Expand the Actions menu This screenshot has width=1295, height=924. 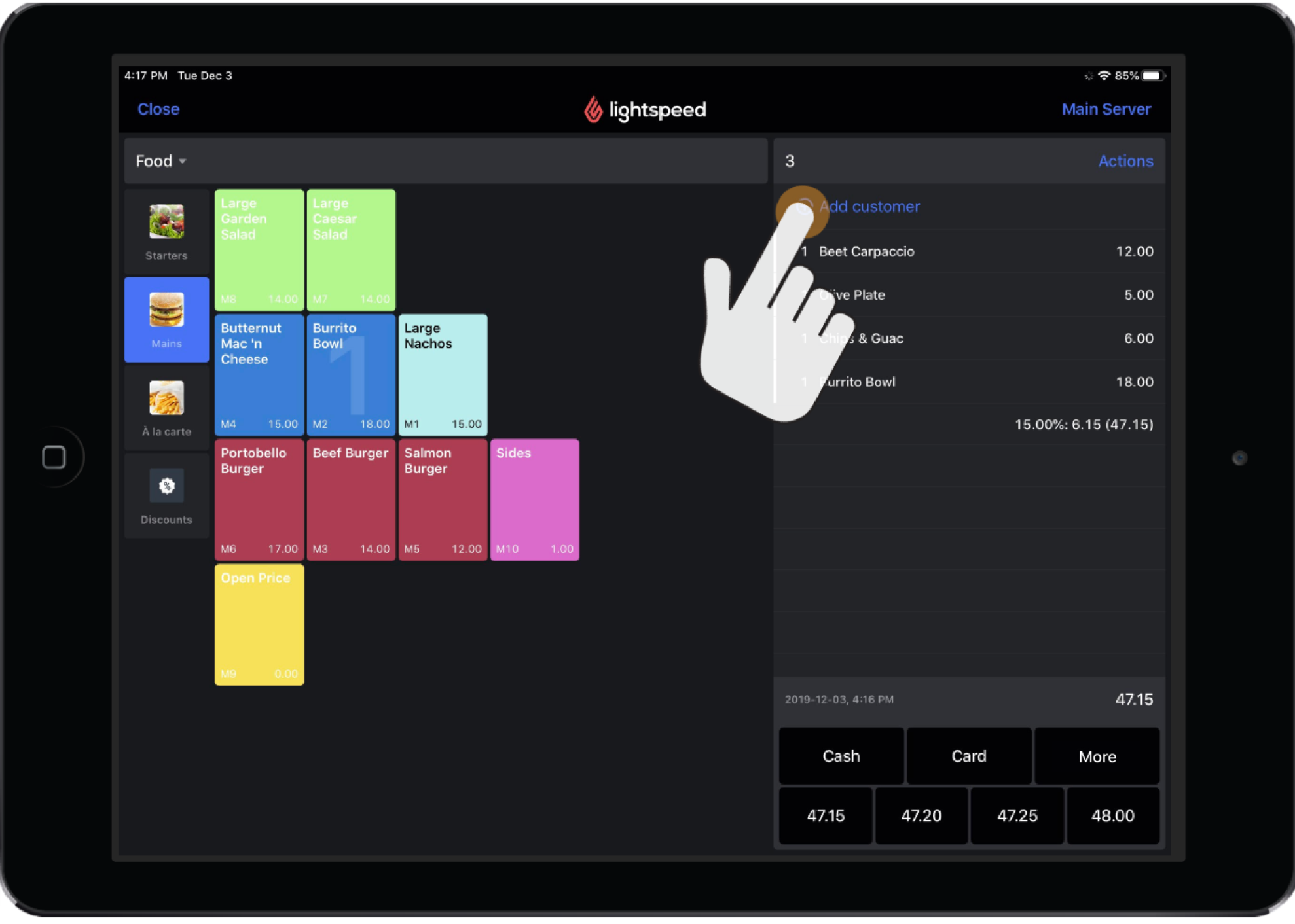click(1125, 160)
